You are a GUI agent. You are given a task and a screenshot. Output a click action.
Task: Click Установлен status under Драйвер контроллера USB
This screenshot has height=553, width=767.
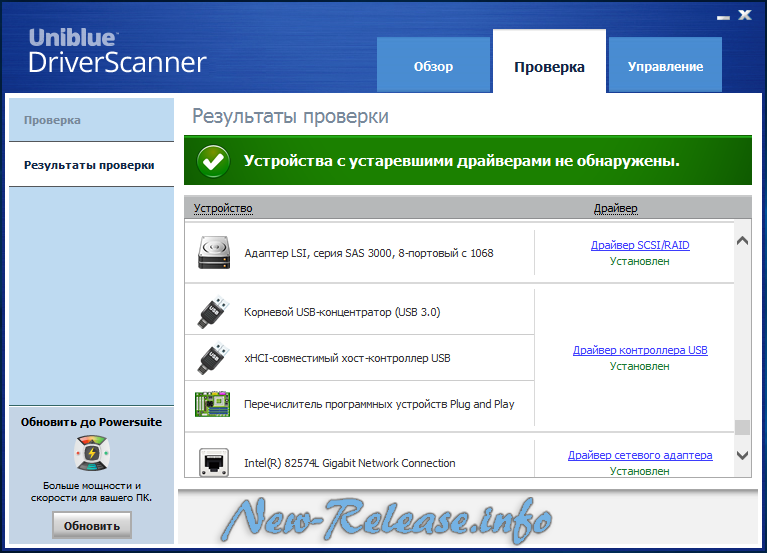640,366
